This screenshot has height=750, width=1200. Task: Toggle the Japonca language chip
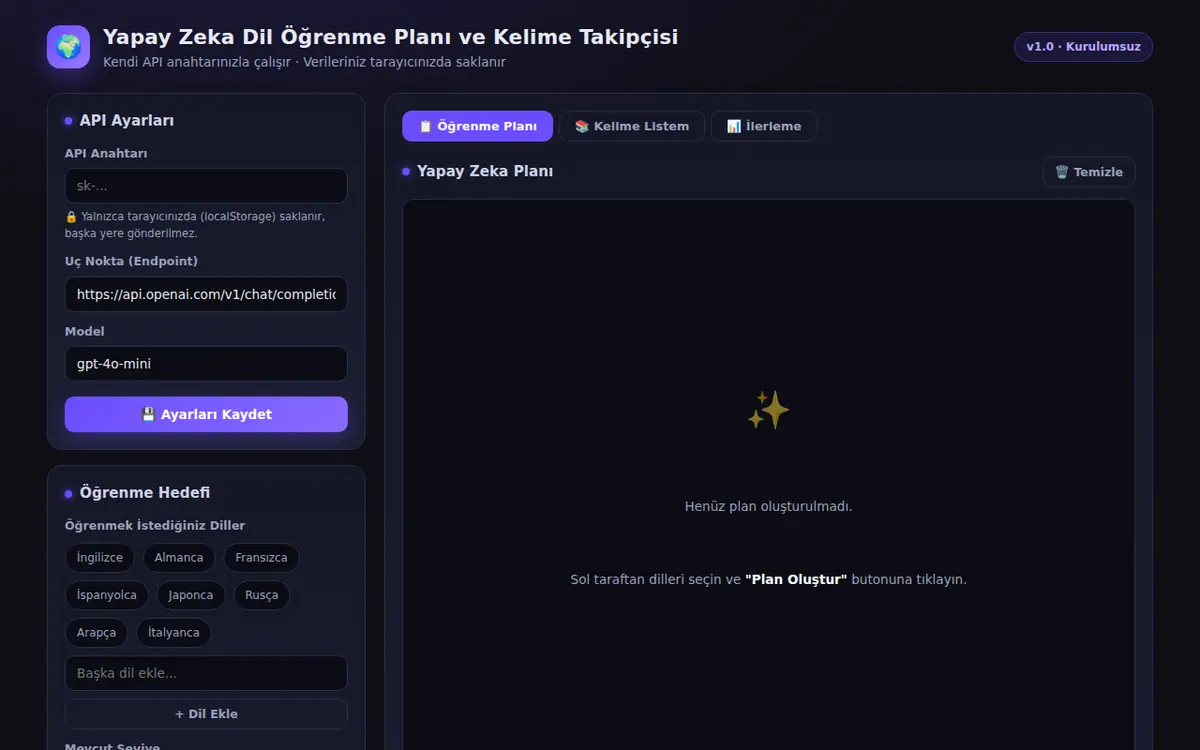[x=191, y=595]
